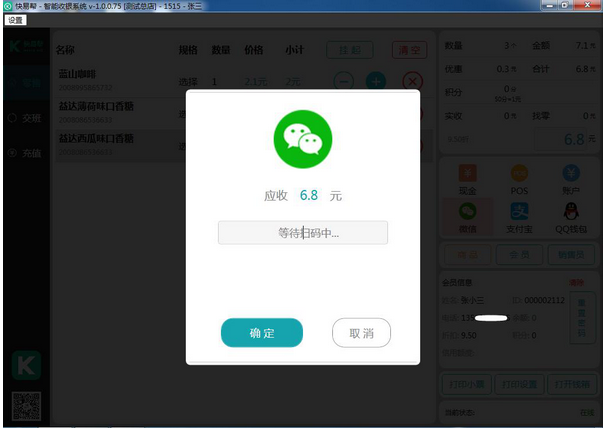
Task: Click the 6.8 amount received input box
Action: click(561, 139)
